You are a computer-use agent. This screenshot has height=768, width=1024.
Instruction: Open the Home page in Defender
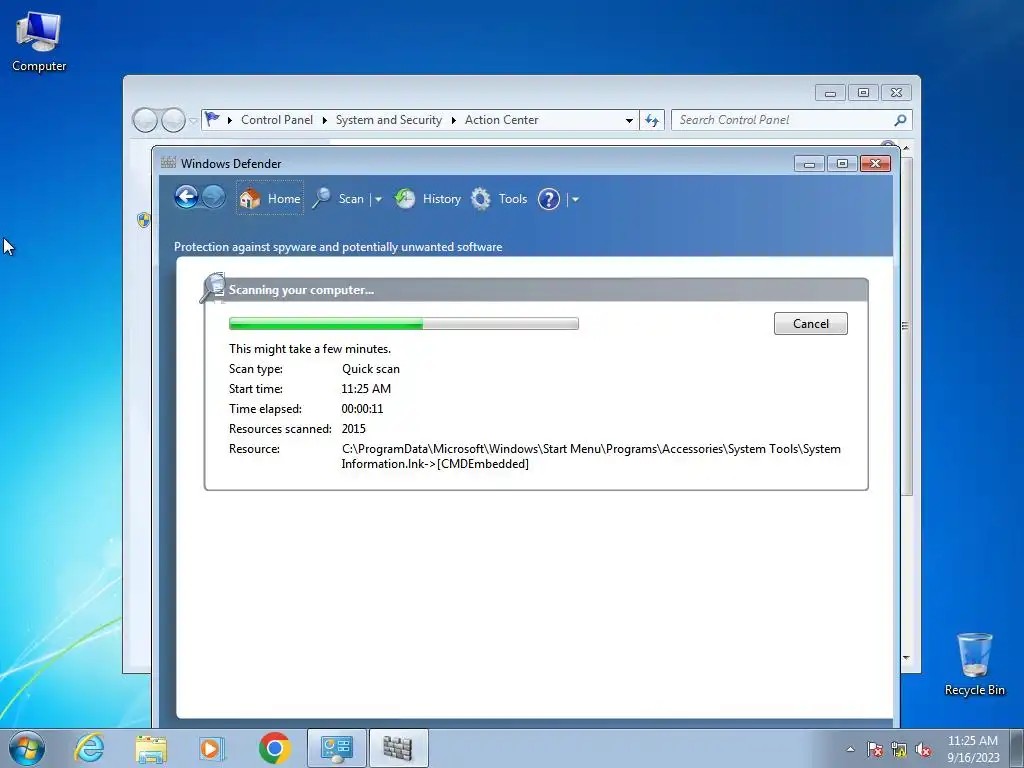pos(270,198)
